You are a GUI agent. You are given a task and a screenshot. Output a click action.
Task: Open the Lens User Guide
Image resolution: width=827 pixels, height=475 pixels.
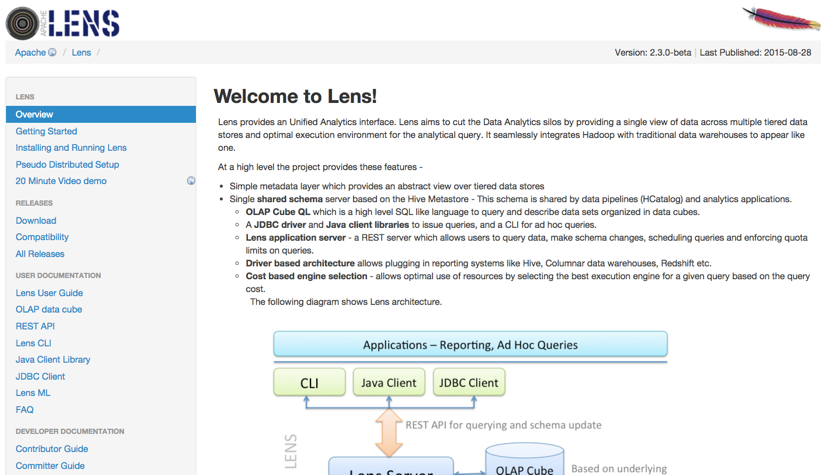tap(49, 293)
